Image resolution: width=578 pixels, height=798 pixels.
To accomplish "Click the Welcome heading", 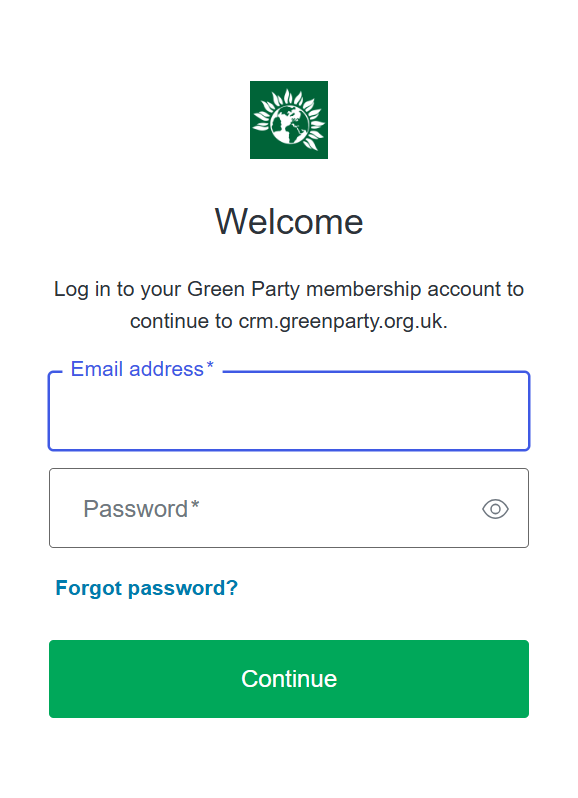I will [288, 221].
